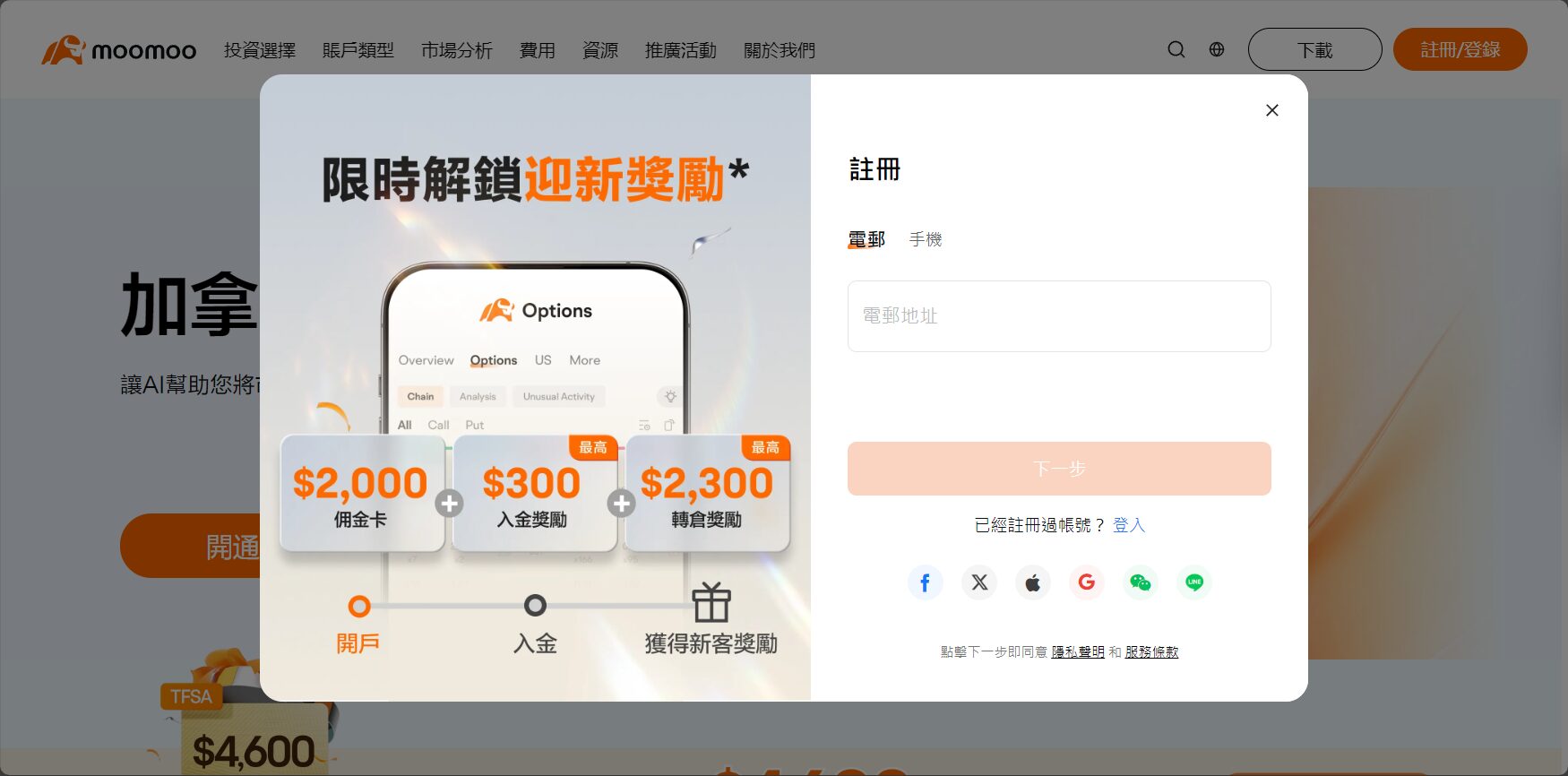This screenshot has height=776, width=1568.
Task: Open the 登入 link
Action: (x=1129, y=525)
